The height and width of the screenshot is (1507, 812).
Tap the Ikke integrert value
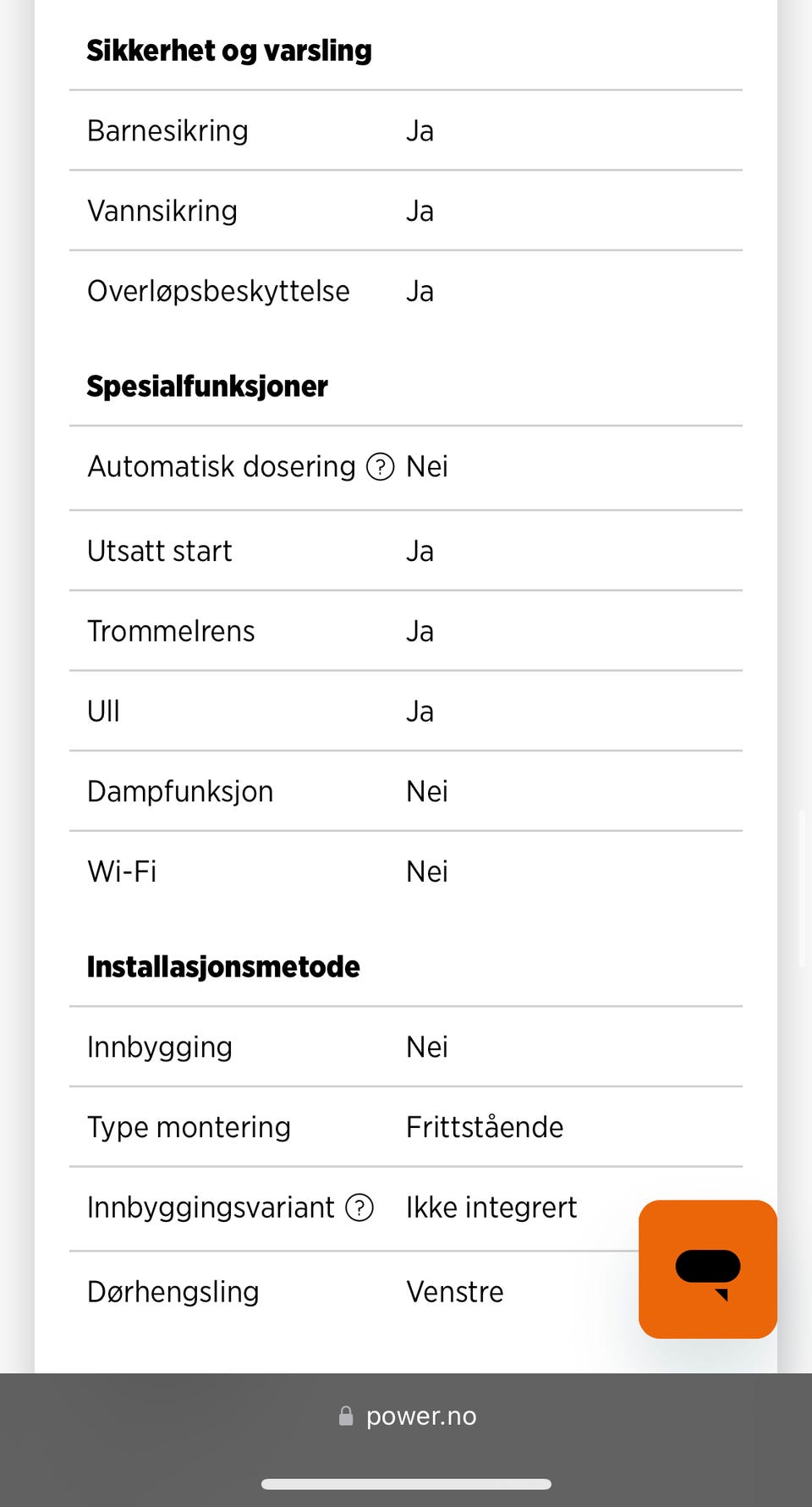pyautogui.click(x=491, y=1207)
